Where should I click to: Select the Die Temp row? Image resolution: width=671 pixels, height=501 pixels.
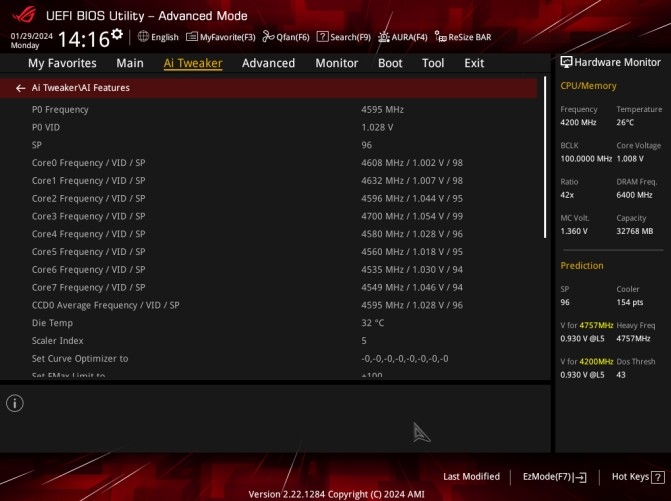click(268, 323)
